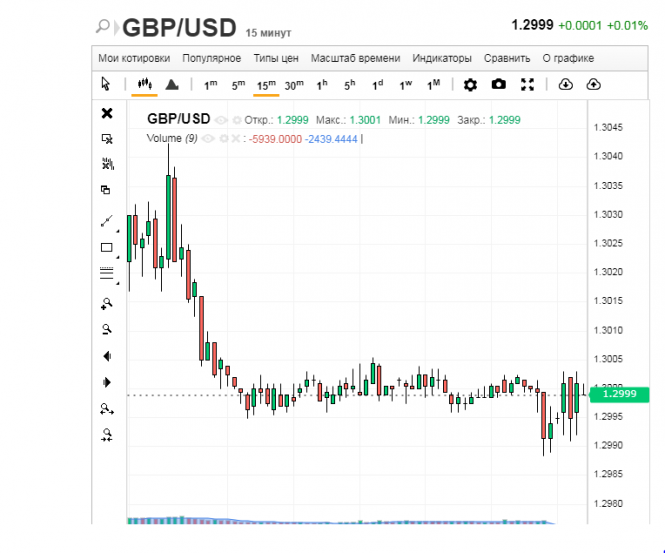The height and width of the screenshot is (553, 665).
Task: Open the О графике menu
Action: pos(568,58)
